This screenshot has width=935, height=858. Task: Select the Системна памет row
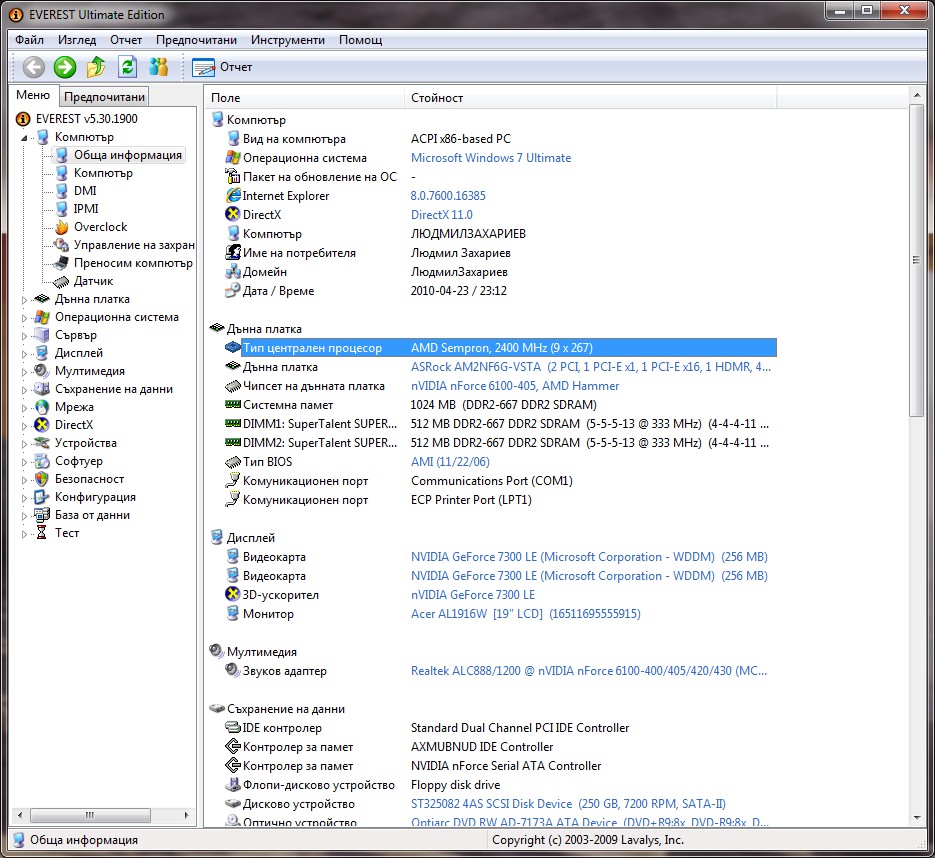coord(500,405)
